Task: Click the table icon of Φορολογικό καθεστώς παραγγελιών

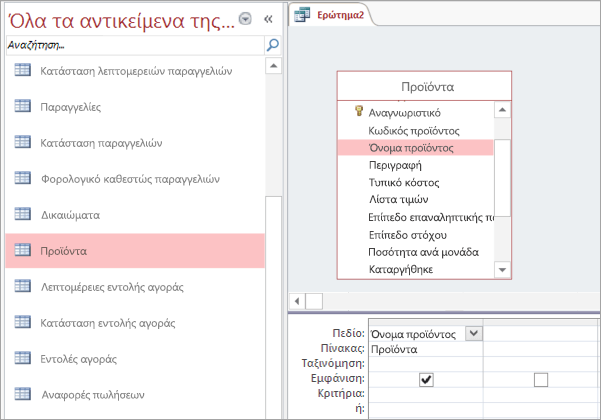Action: pos(23,178)
